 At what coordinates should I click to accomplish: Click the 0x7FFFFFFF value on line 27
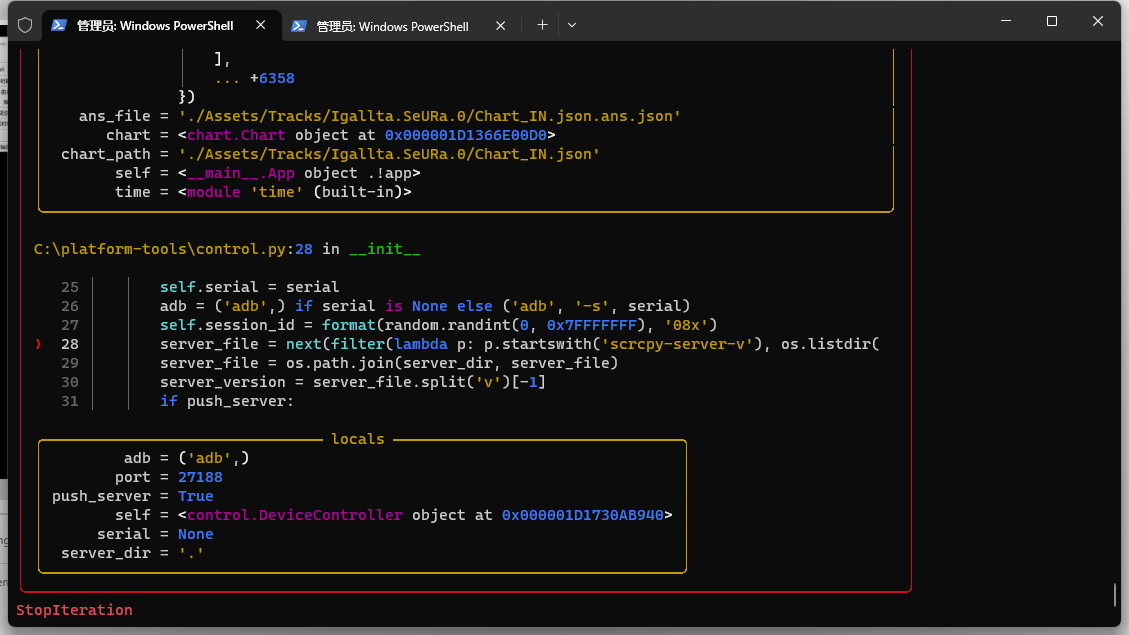[592, 325]
